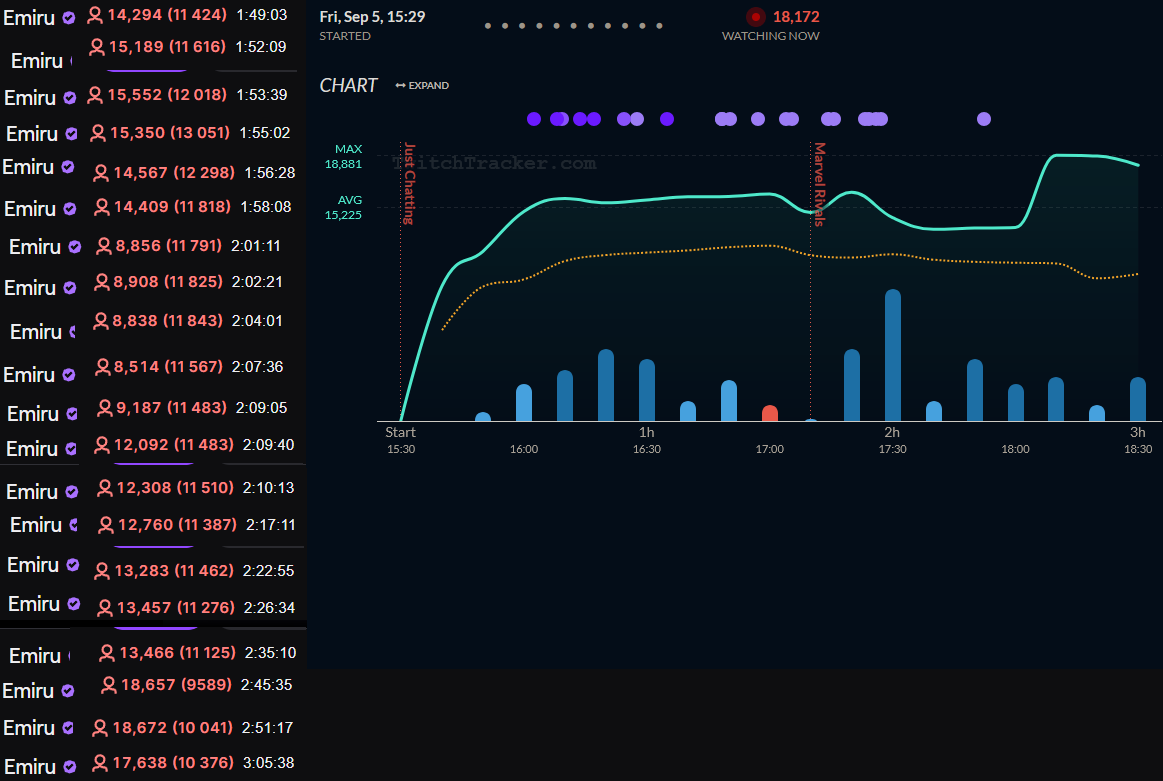Click viewer person icon before 13,457

coord(105,608)
